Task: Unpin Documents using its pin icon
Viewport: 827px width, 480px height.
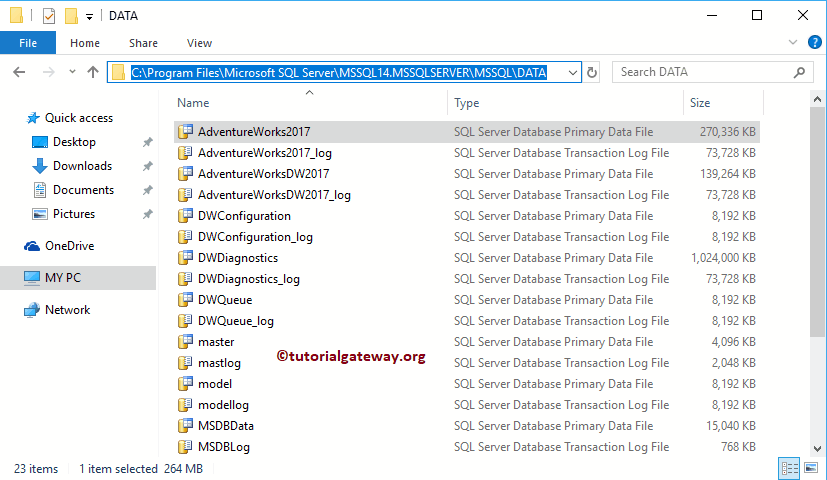Action: coord(148,190)
